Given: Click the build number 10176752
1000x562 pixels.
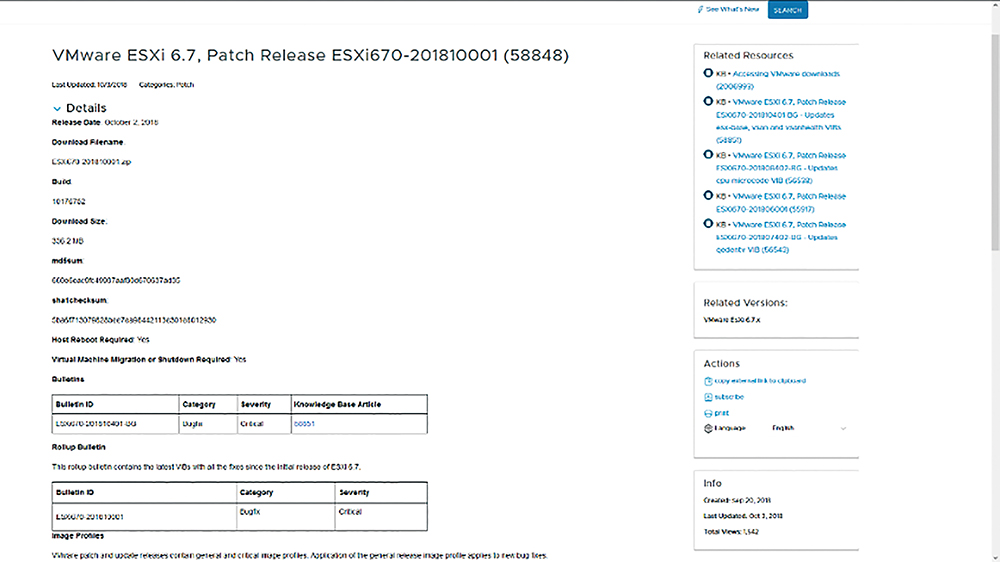Looking at the screenshot, I should pyautogui.click(x=68, y=202).
